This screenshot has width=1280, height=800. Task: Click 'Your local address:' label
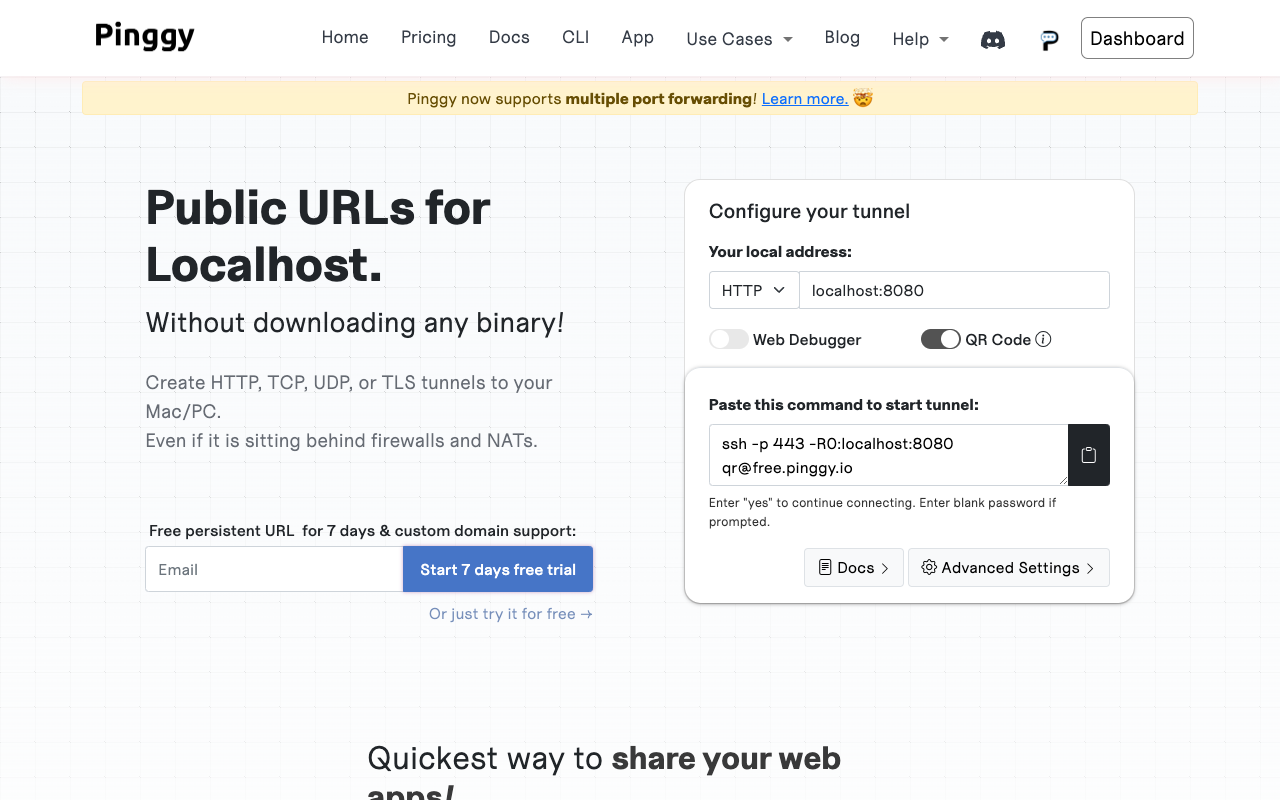point(780,252)
